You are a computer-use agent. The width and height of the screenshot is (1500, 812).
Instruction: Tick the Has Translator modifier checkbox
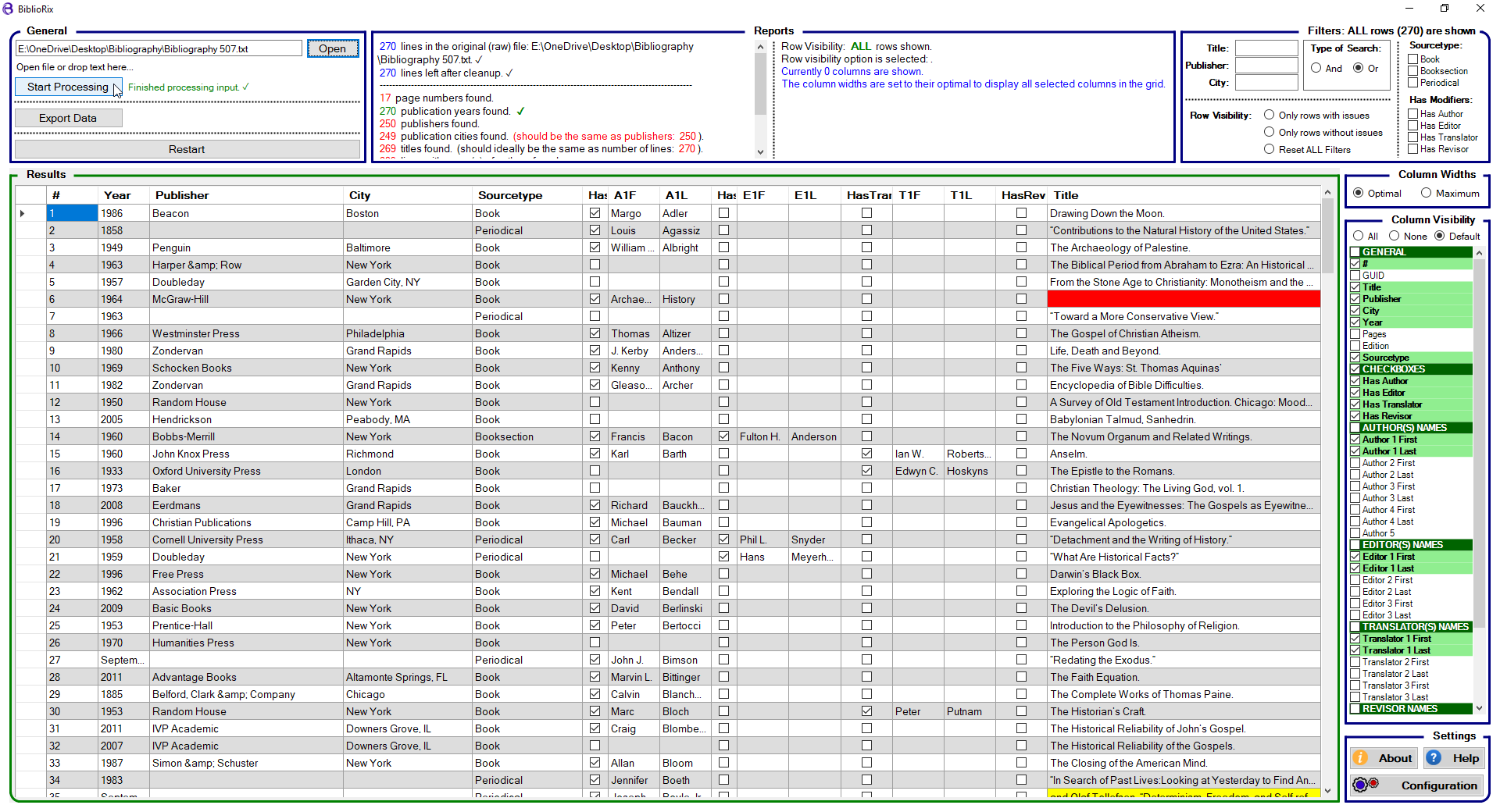point(1413,137)
